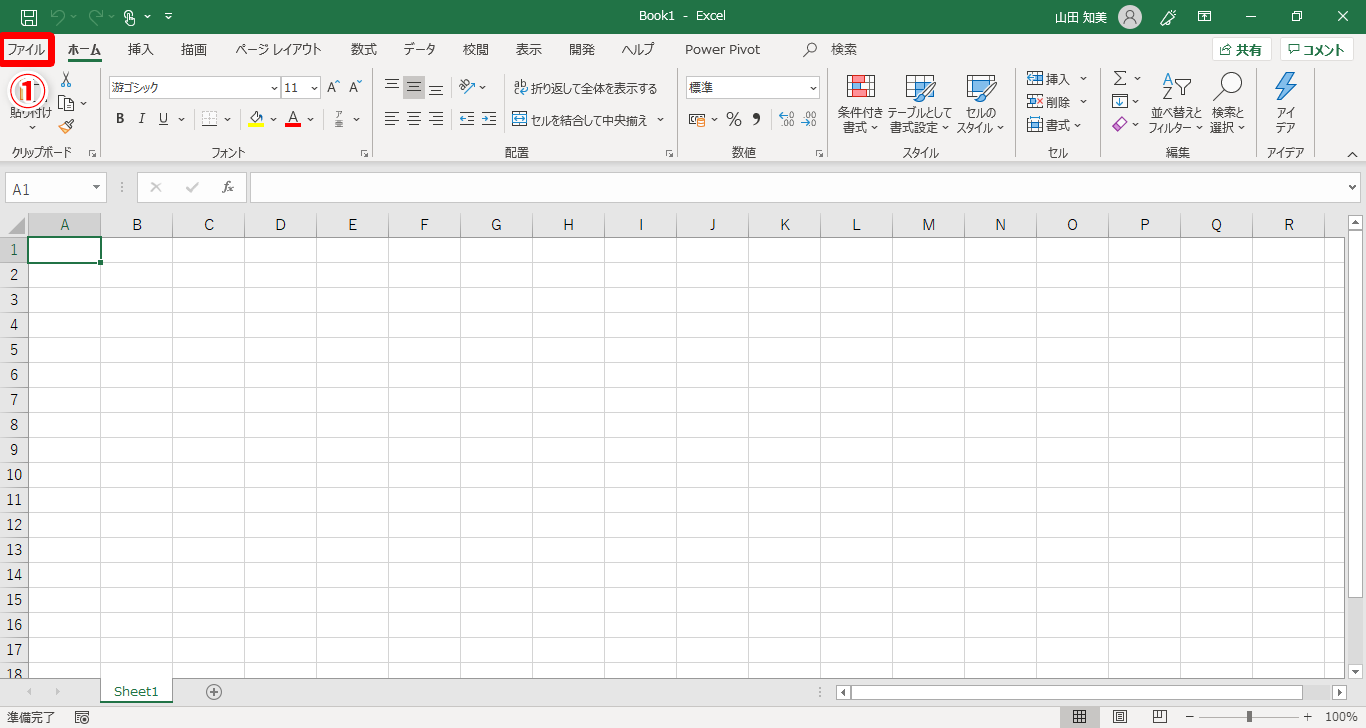Switch to the 数式 (Formulas) tab
The image size is (1366, 728).
pos(363,49)
